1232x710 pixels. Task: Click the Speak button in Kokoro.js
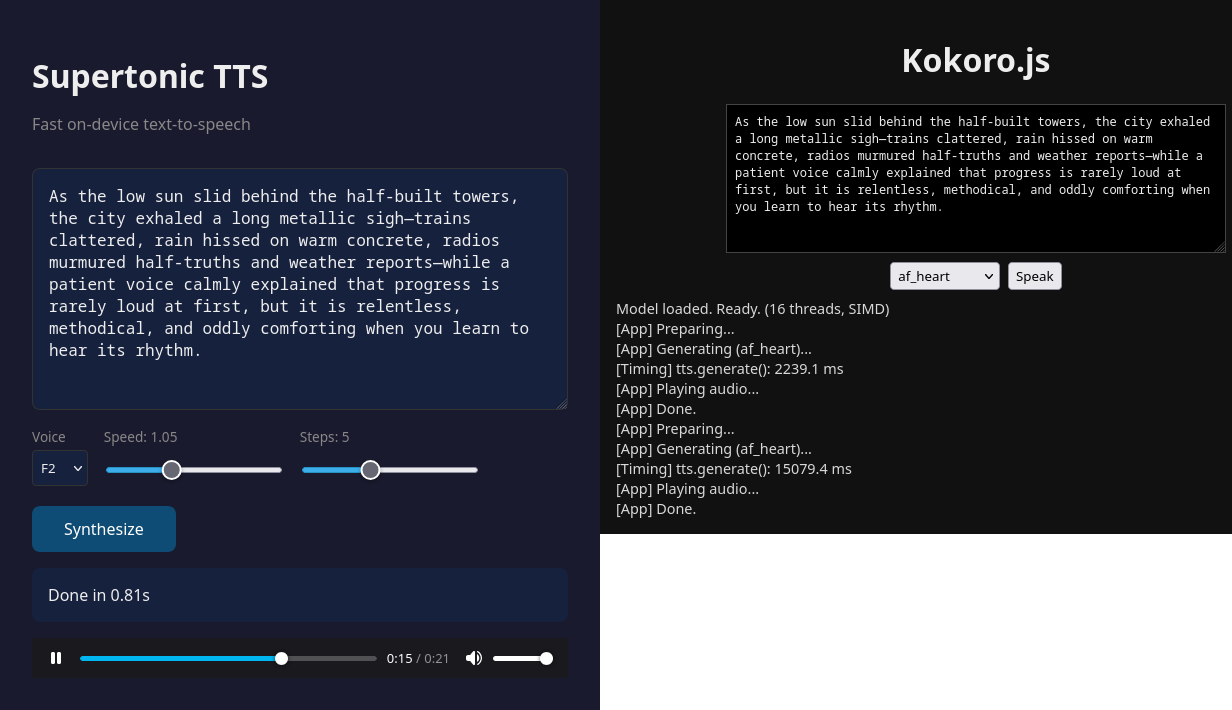[x=1035, y=276]
